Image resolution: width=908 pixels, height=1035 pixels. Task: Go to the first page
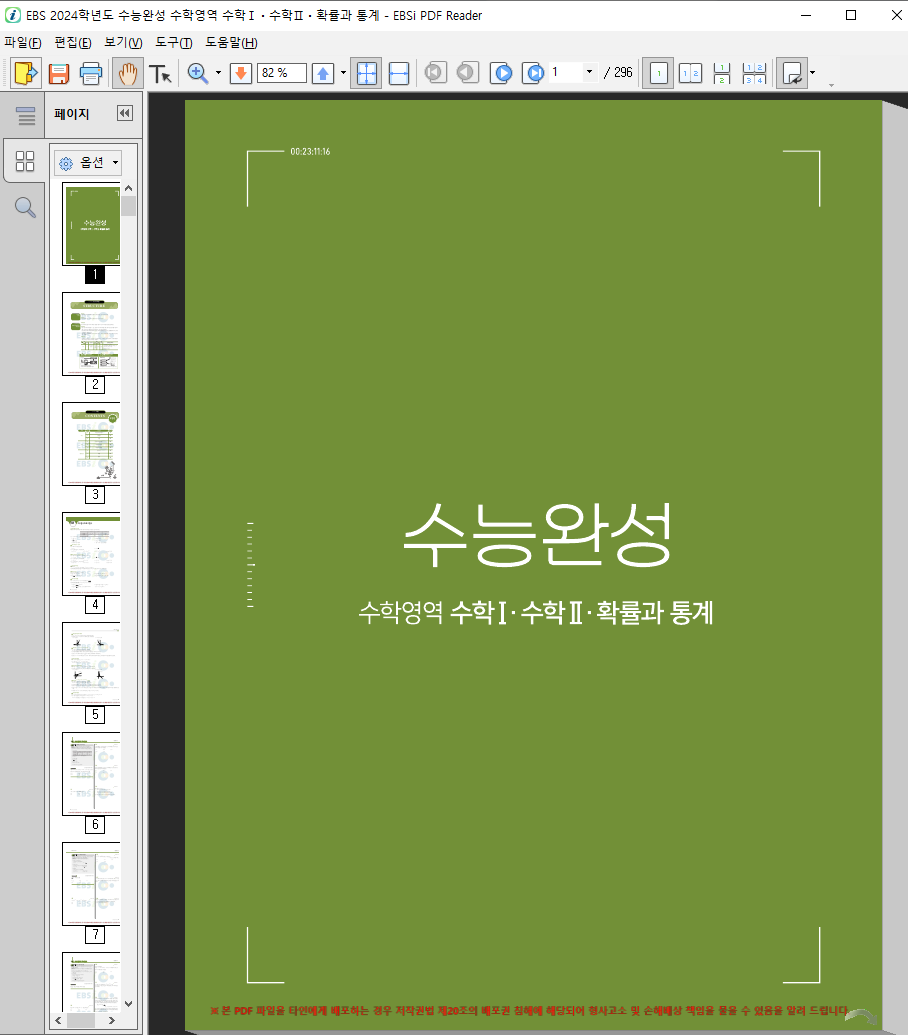pos(436,72)
